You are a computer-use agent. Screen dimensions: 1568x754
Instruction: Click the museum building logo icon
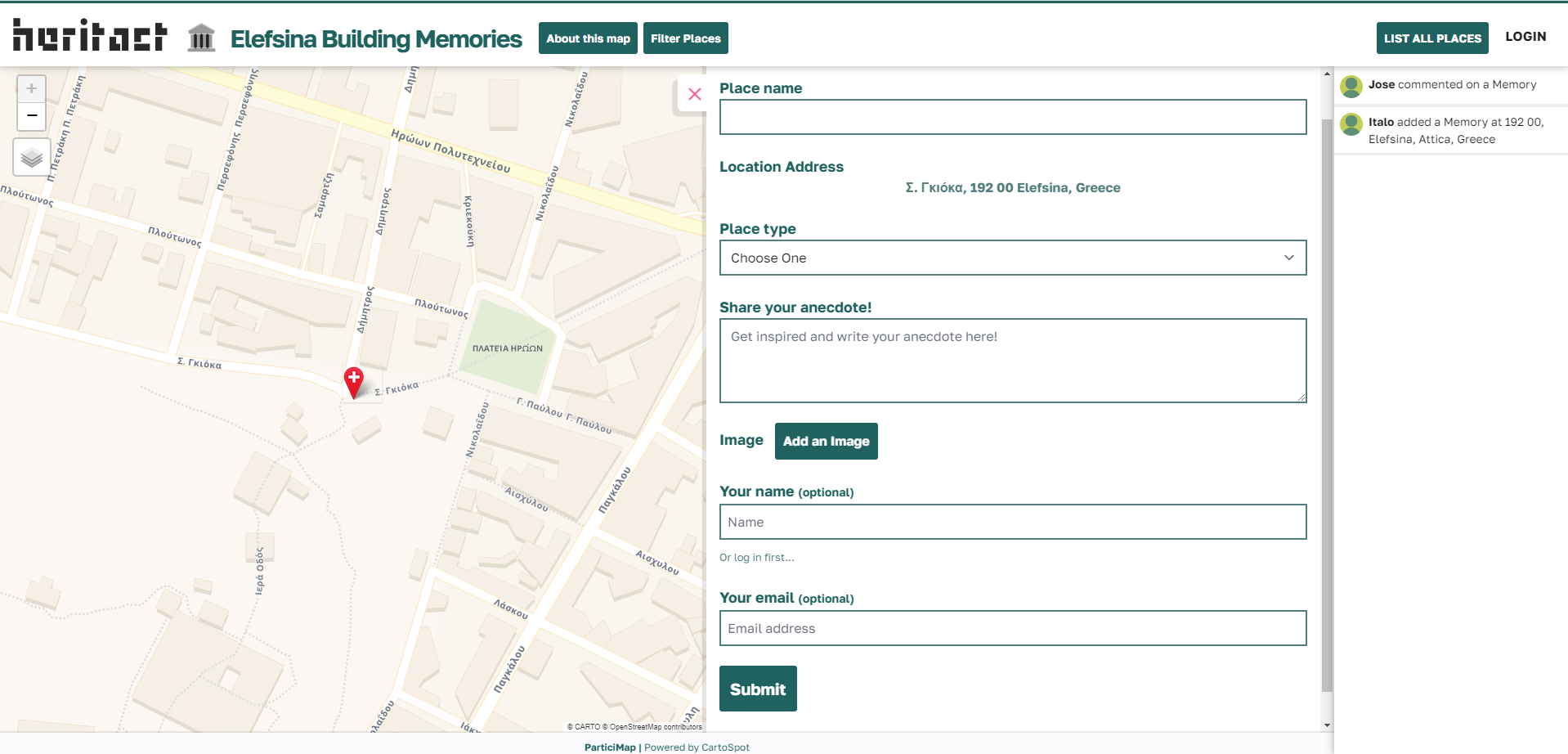click(201, 38)
